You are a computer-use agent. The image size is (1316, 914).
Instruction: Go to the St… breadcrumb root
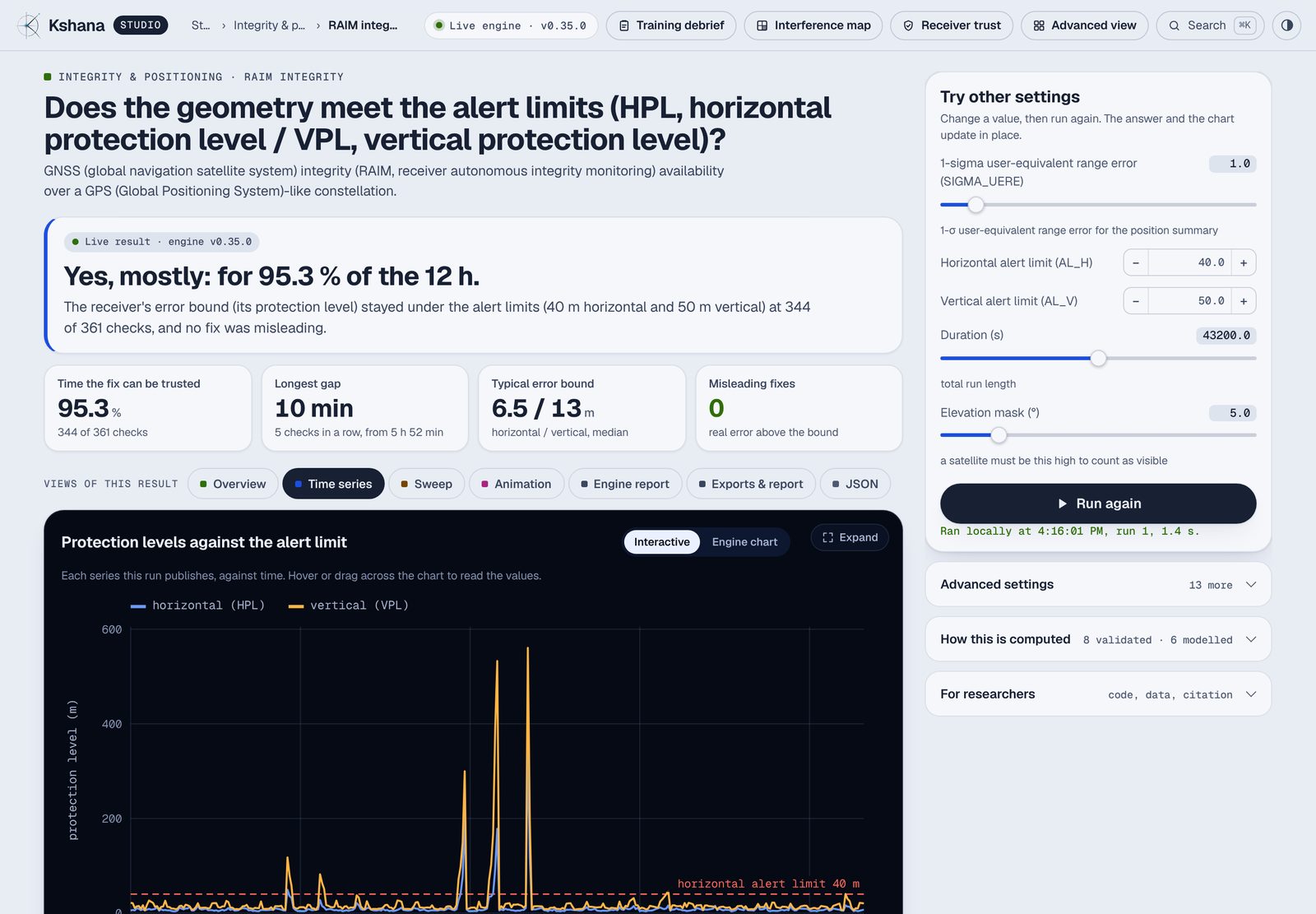click(x=201, y=26)
